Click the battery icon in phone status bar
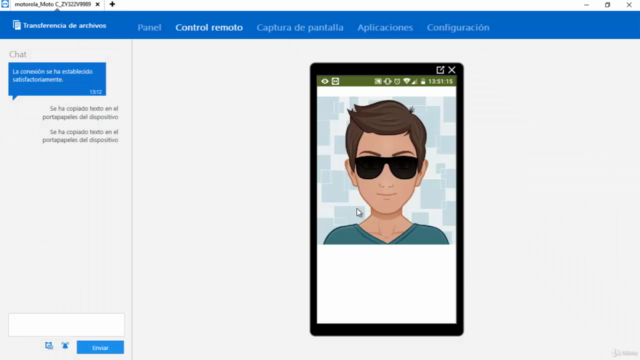The image size is (640, 360). [423, 81]
